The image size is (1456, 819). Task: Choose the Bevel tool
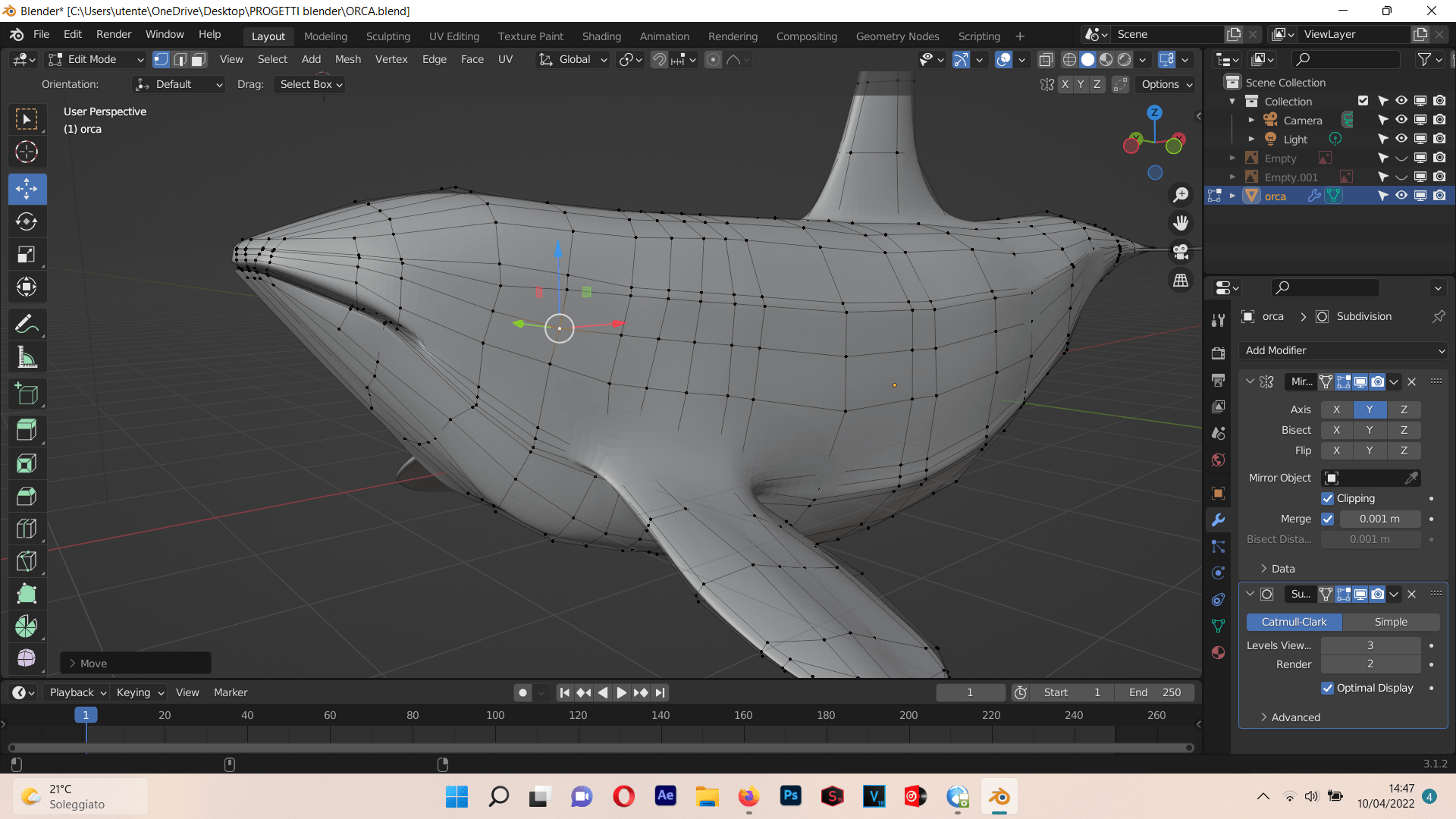27,496
